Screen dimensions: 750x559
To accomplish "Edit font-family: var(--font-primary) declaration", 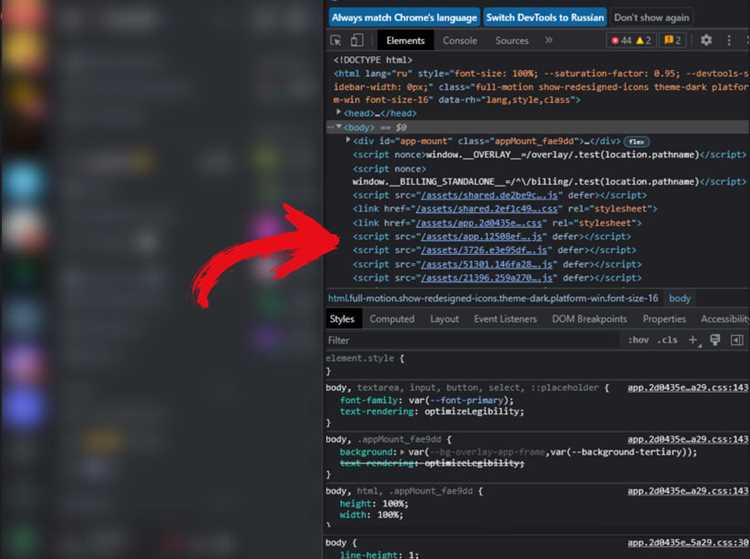I will (x=427, y=400).
